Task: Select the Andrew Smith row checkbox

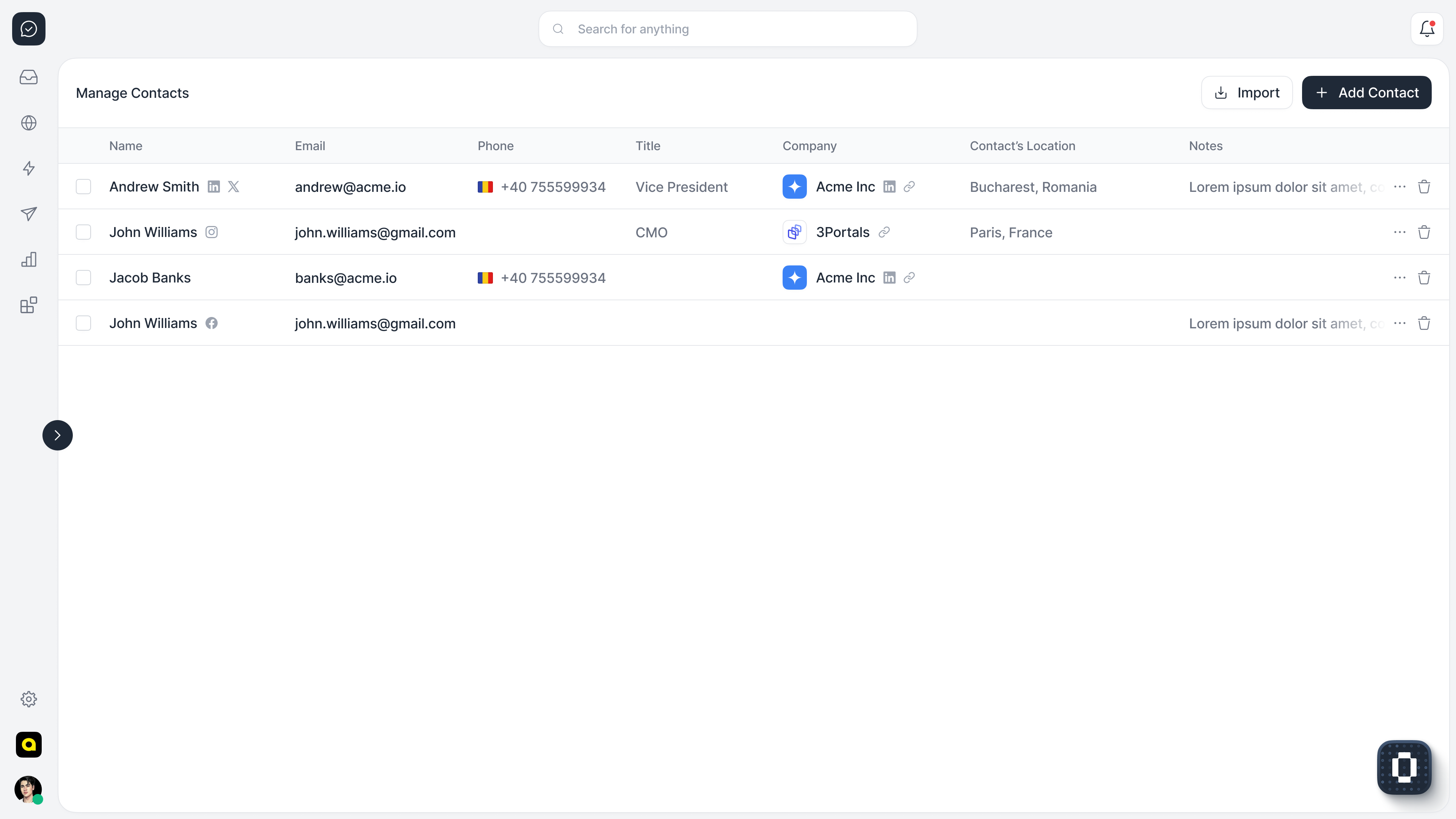Action: pyautogui.click(x=83, y=187)
